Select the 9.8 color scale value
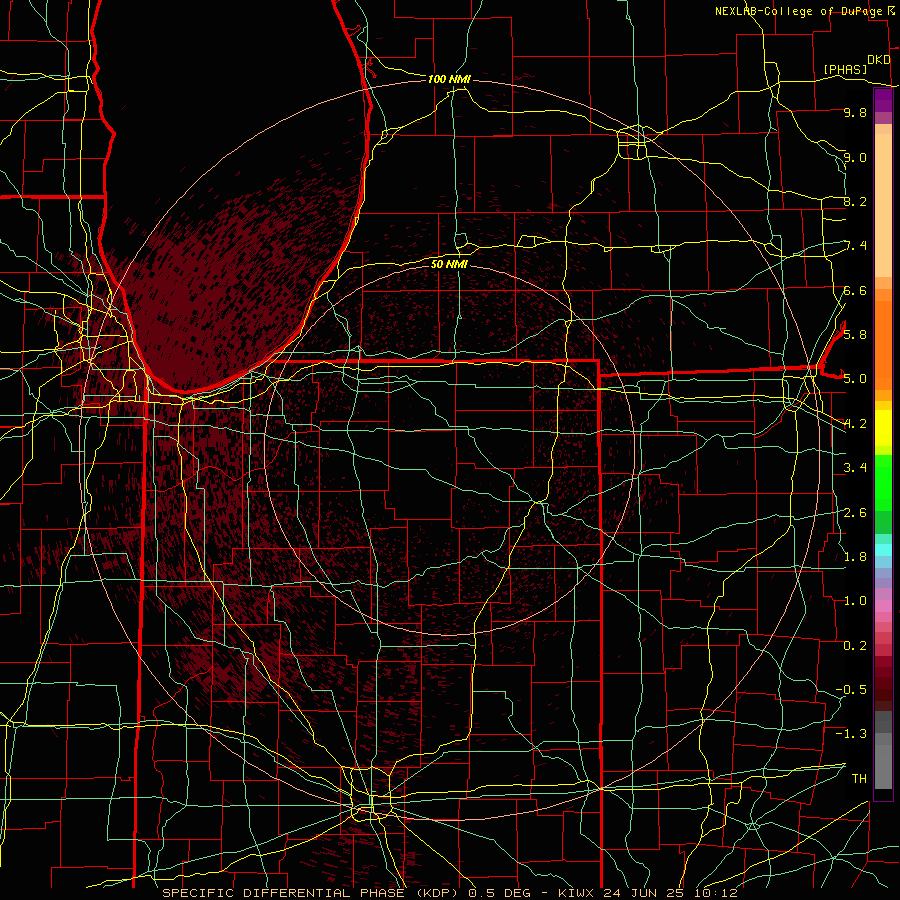Viewport: 900px width, 900px height. coord(855,112)
